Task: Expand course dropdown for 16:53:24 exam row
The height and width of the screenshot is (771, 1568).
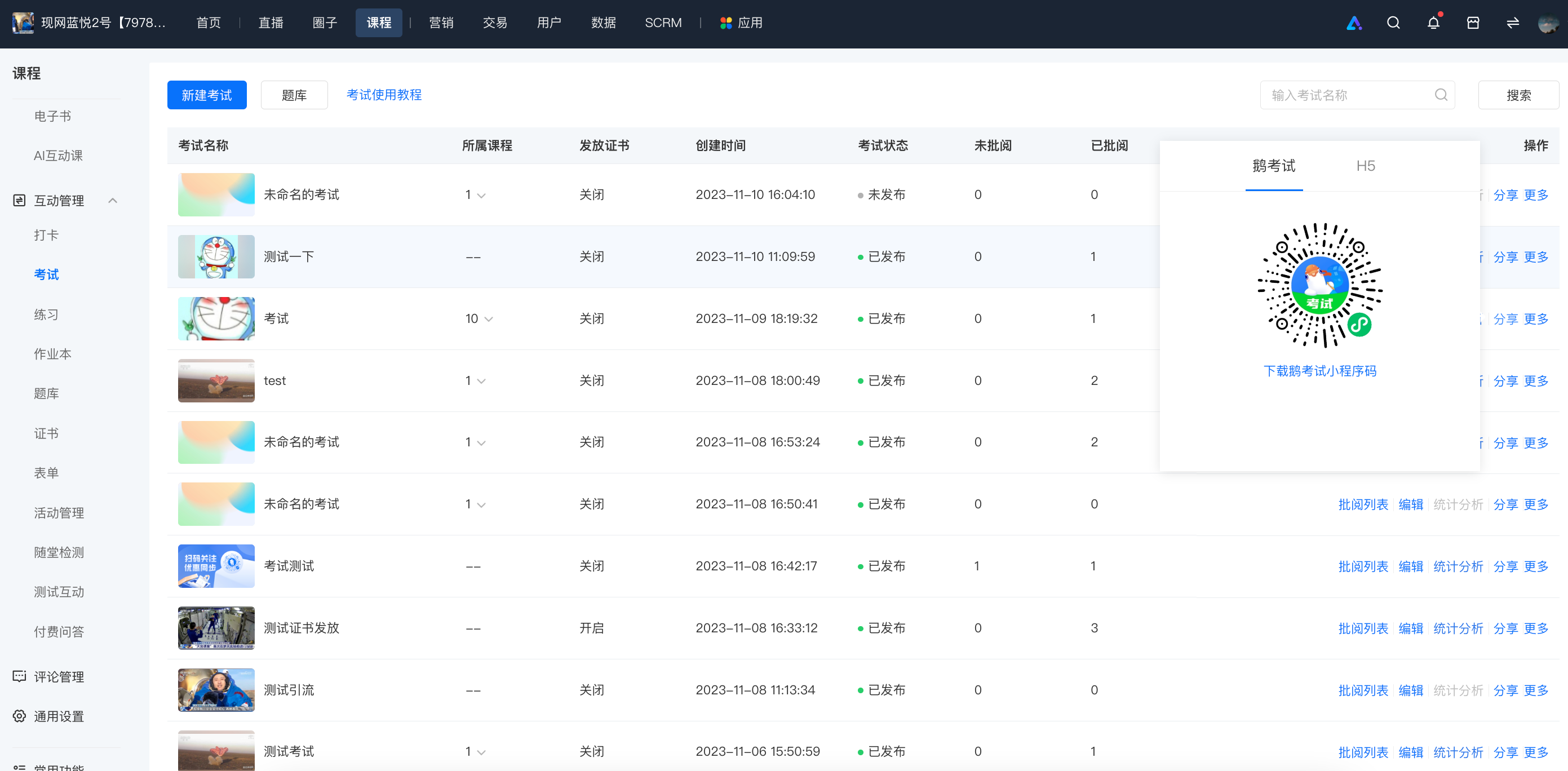Action: [481, 443]
